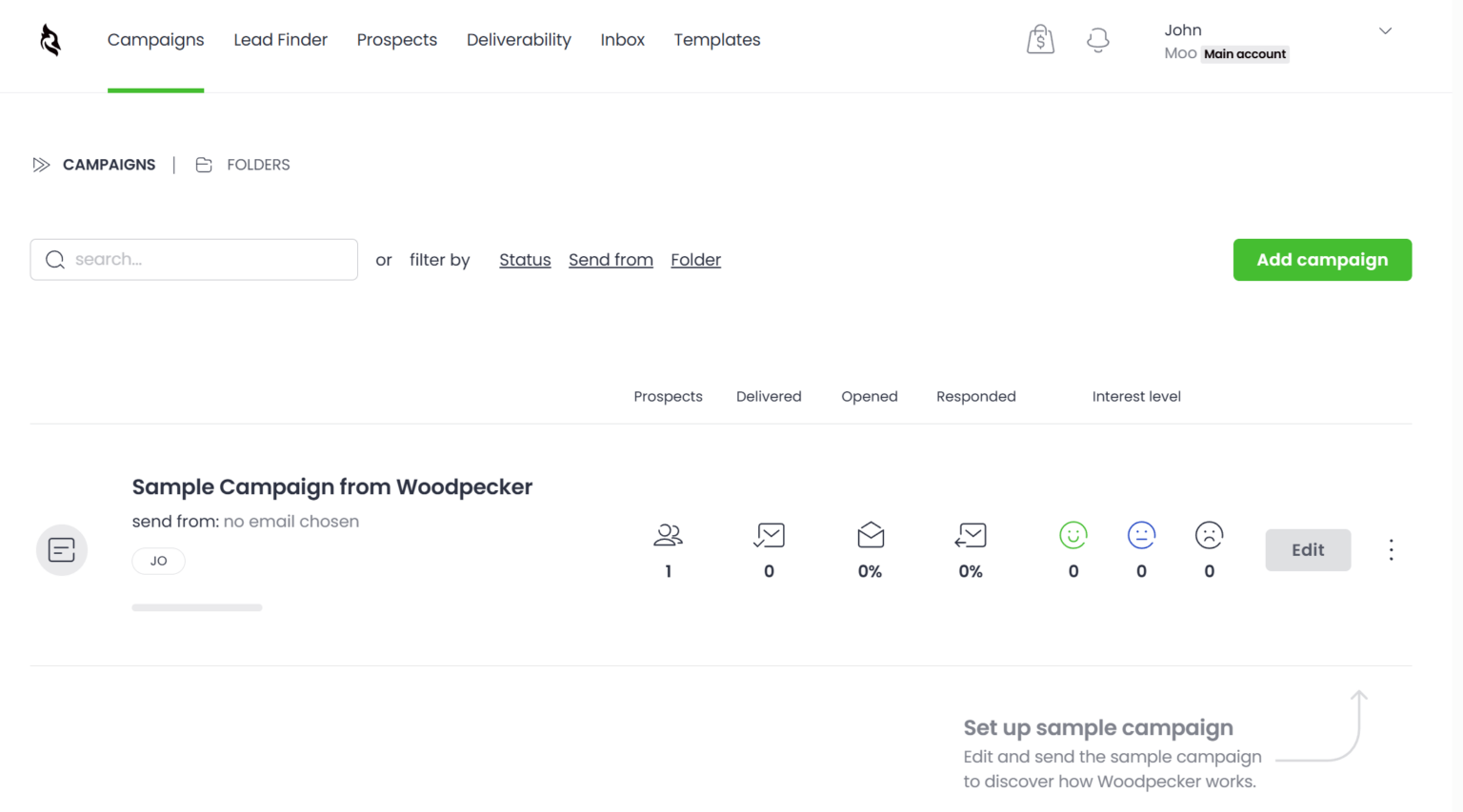Open the Folder filter dropdown
Image resolution: width=1463 pixels, height=812 pixels.
pos(695,260)
